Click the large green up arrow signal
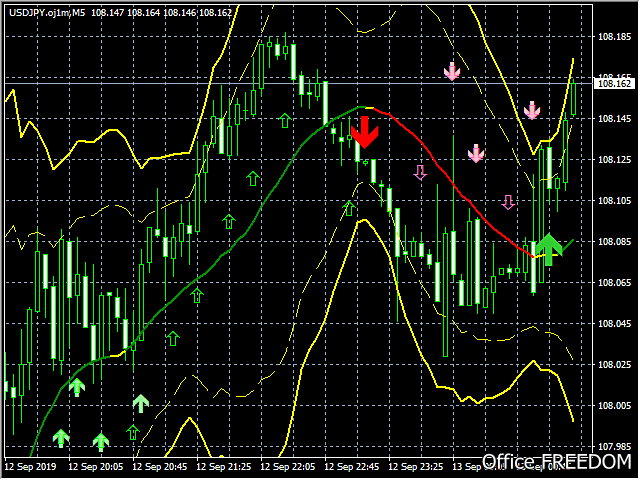Screen dimensions: 640x480 [x=549, y=249]
